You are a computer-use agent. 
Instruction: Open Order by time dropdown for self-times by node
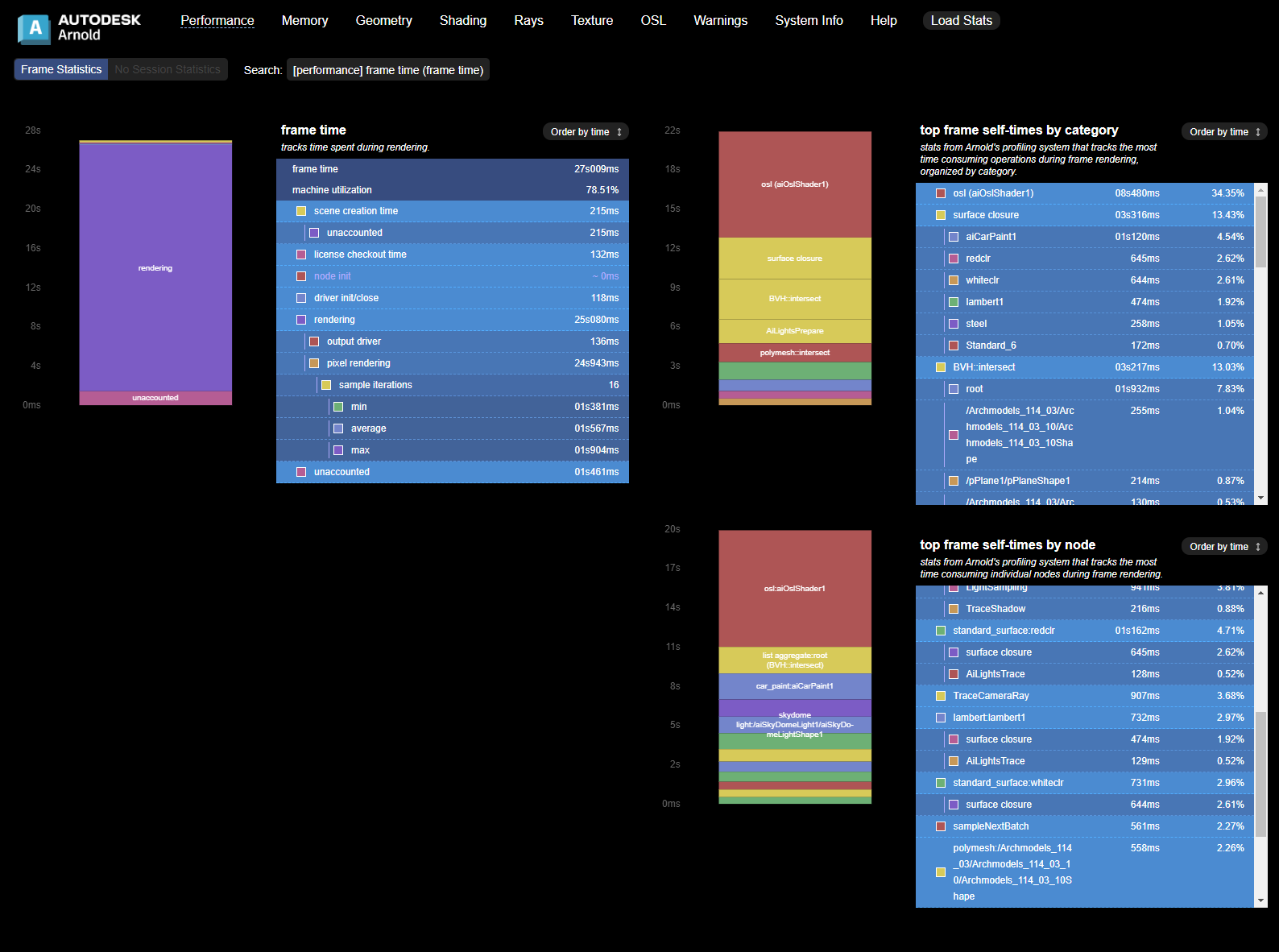tap(1223, 547)
